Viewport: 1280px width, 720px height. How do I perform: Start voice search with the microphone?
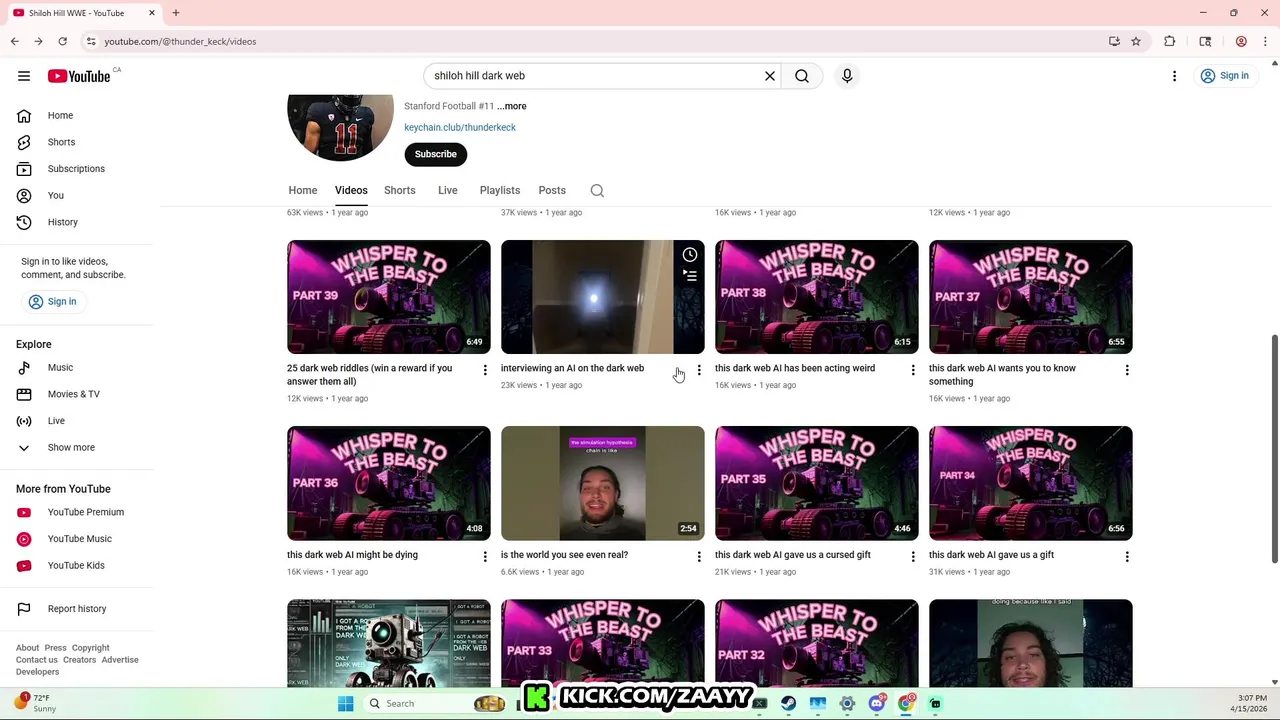coord(847,76)
